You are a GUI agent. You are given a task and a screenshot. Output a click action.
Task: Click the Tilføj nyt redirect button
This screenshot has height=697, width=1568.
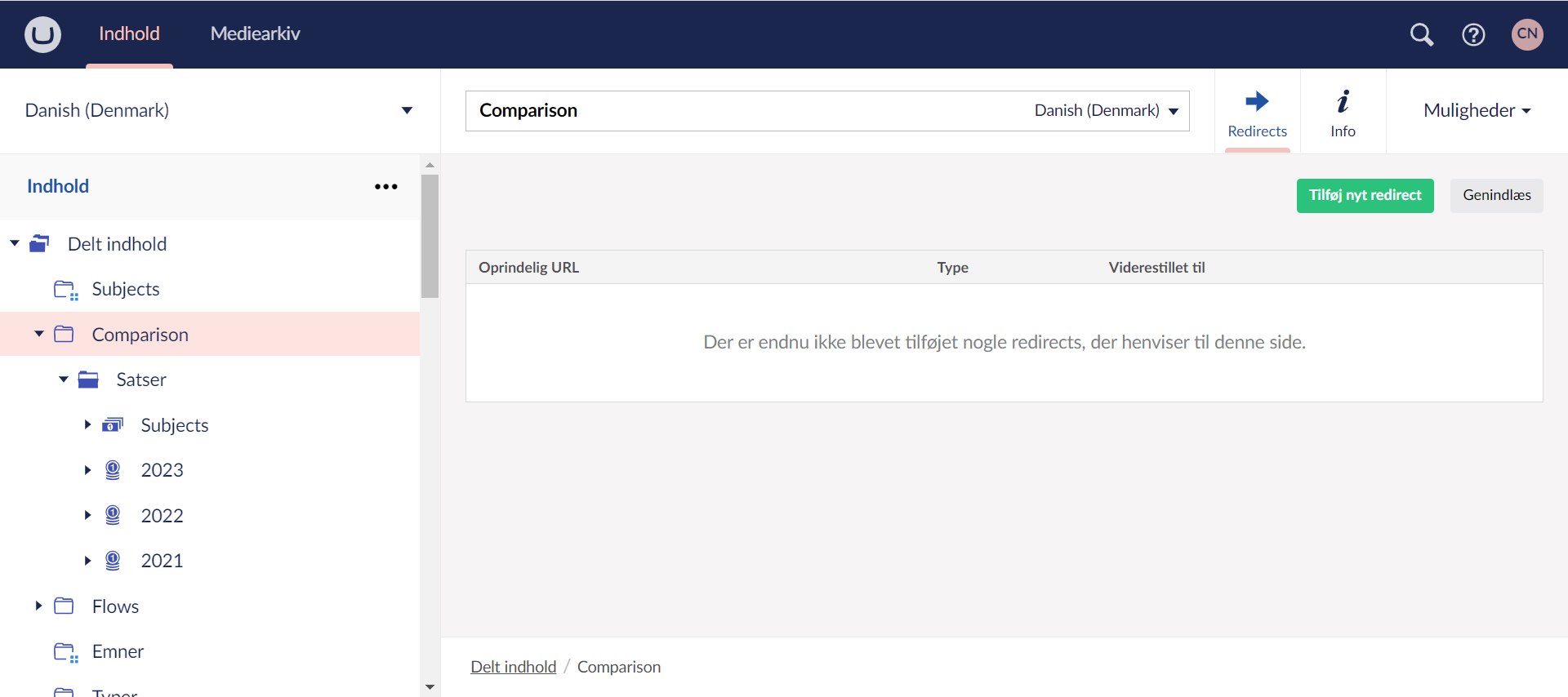coord(1365,195)
